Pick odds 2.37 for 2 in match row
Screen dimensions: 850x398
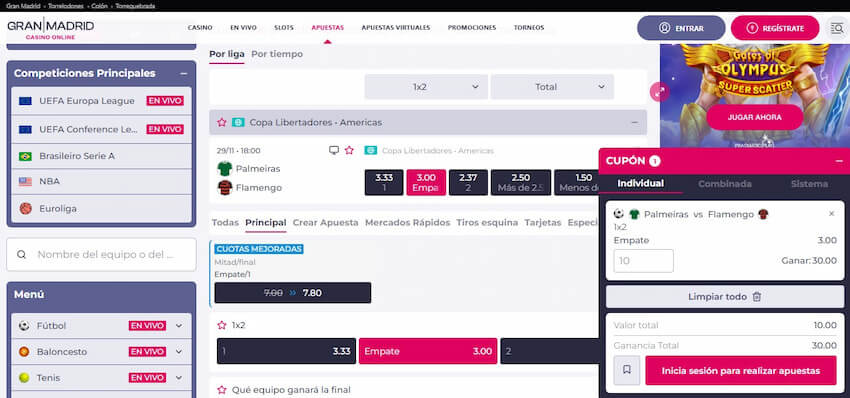point(468,183)
